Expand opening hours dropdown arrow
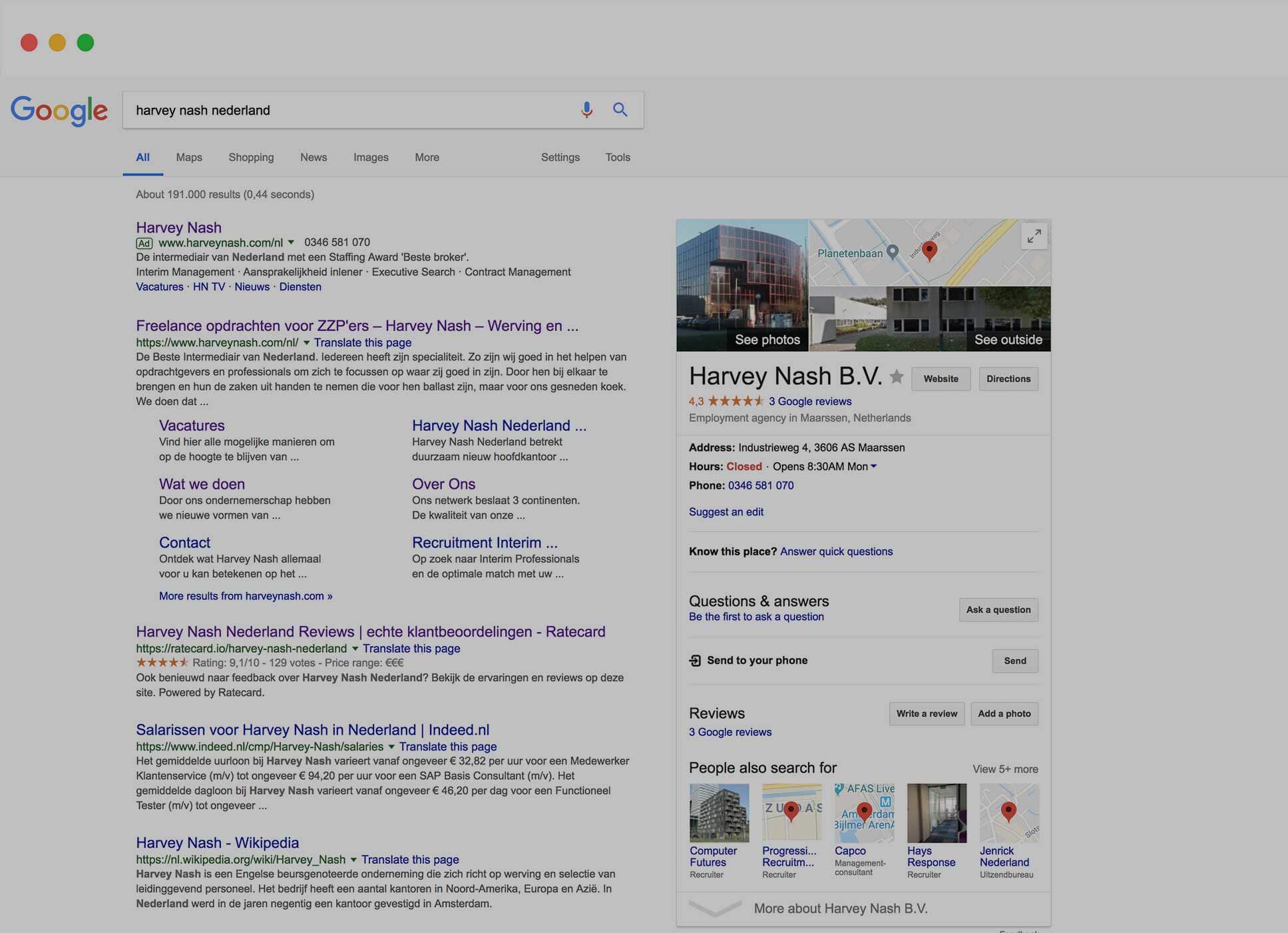Screen dimensions: 1288x933 click(874, 467)
